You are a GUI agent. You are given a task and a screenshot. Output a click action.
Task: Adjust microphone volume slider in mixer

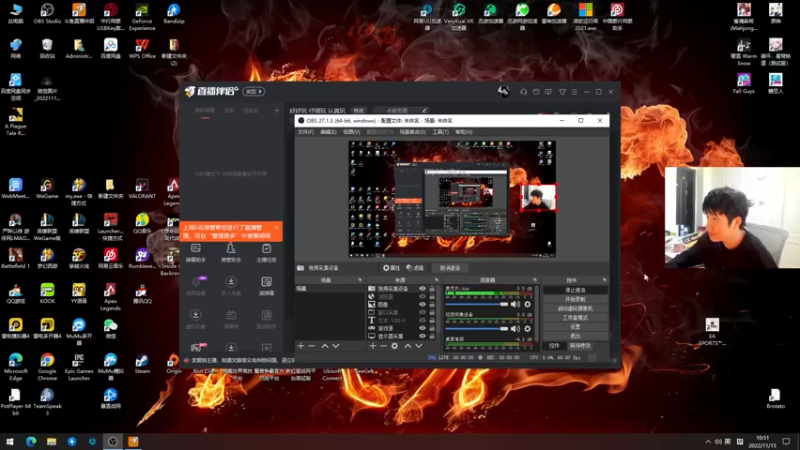(x=477, y=305)
